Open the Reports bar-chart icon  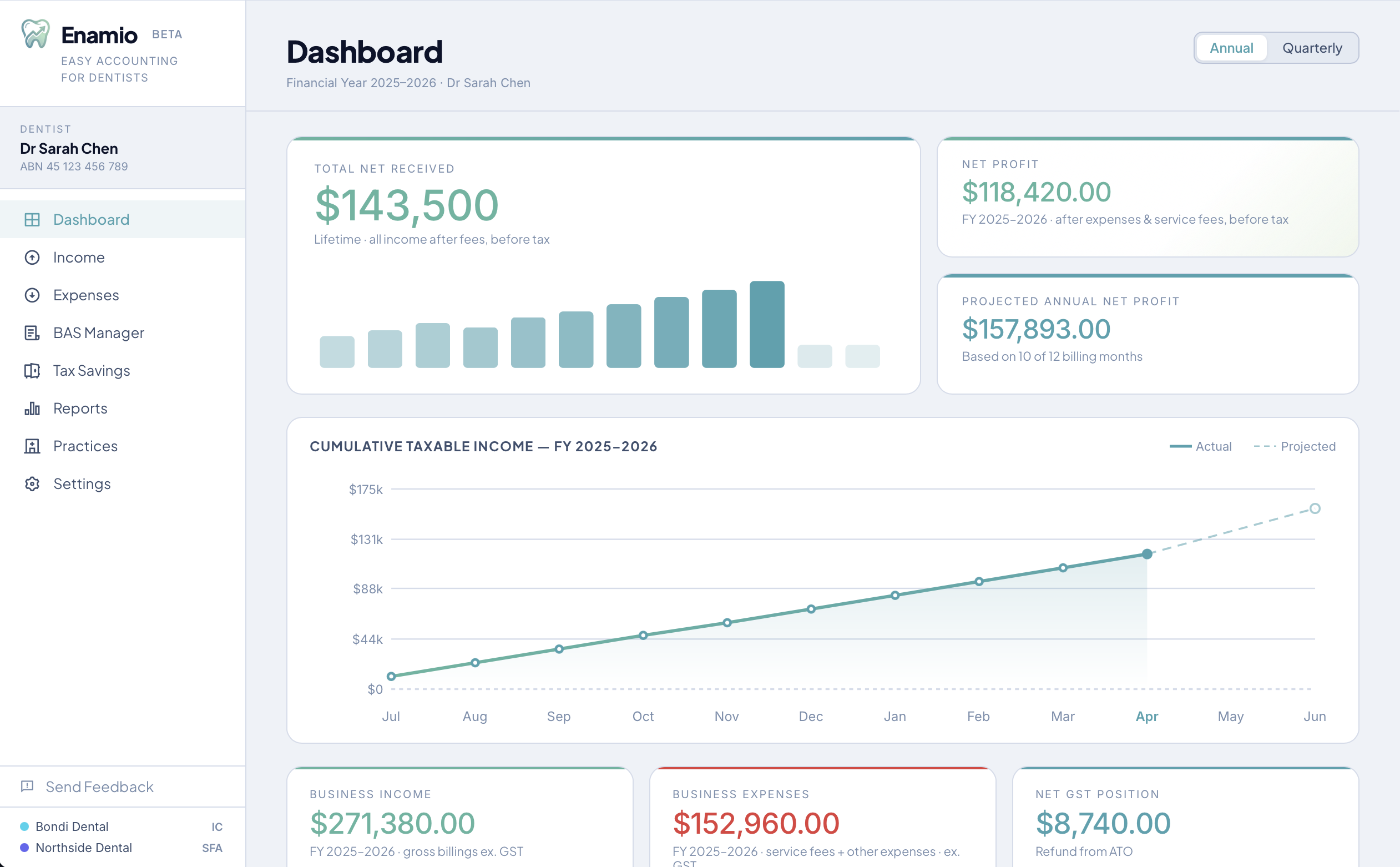click(x=32, y=409)
